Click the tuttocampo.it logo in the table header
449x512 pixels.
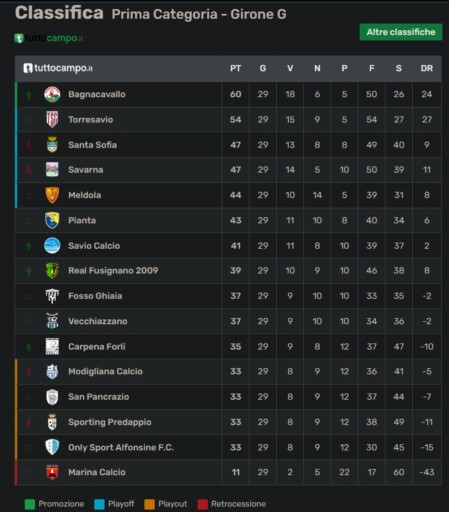click(58, 68)
